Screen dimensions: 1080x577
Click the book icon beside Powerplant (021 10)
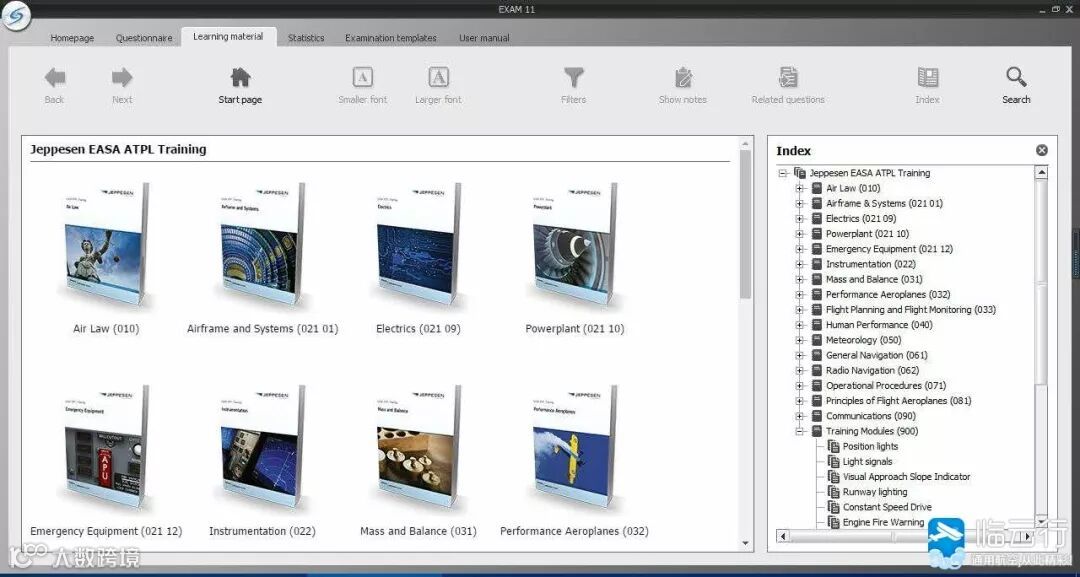pos(817,233)
